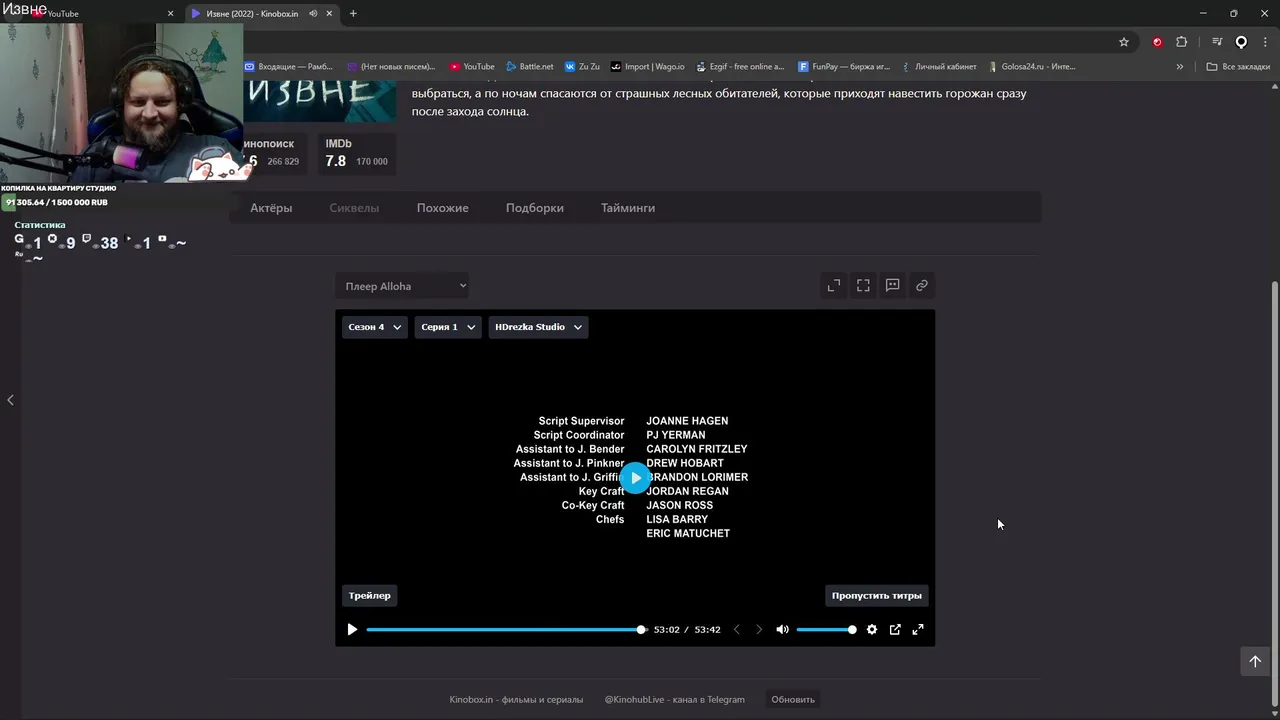Enter fullscreen from the player controls
1280x720 pixels.
coord(918,630)
